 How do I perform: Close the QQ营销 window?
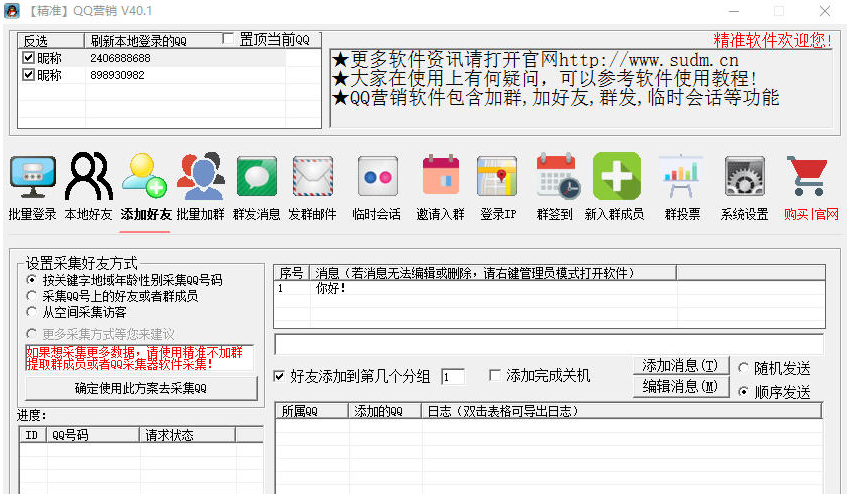(825, 11)
